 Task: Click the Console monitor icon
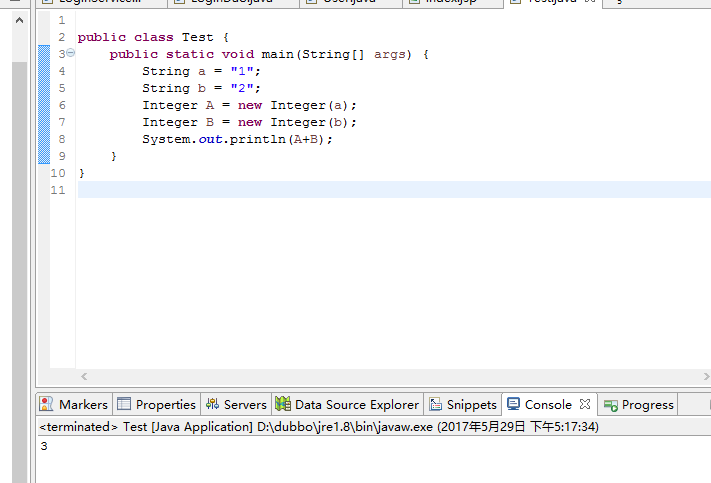point(513,405)
